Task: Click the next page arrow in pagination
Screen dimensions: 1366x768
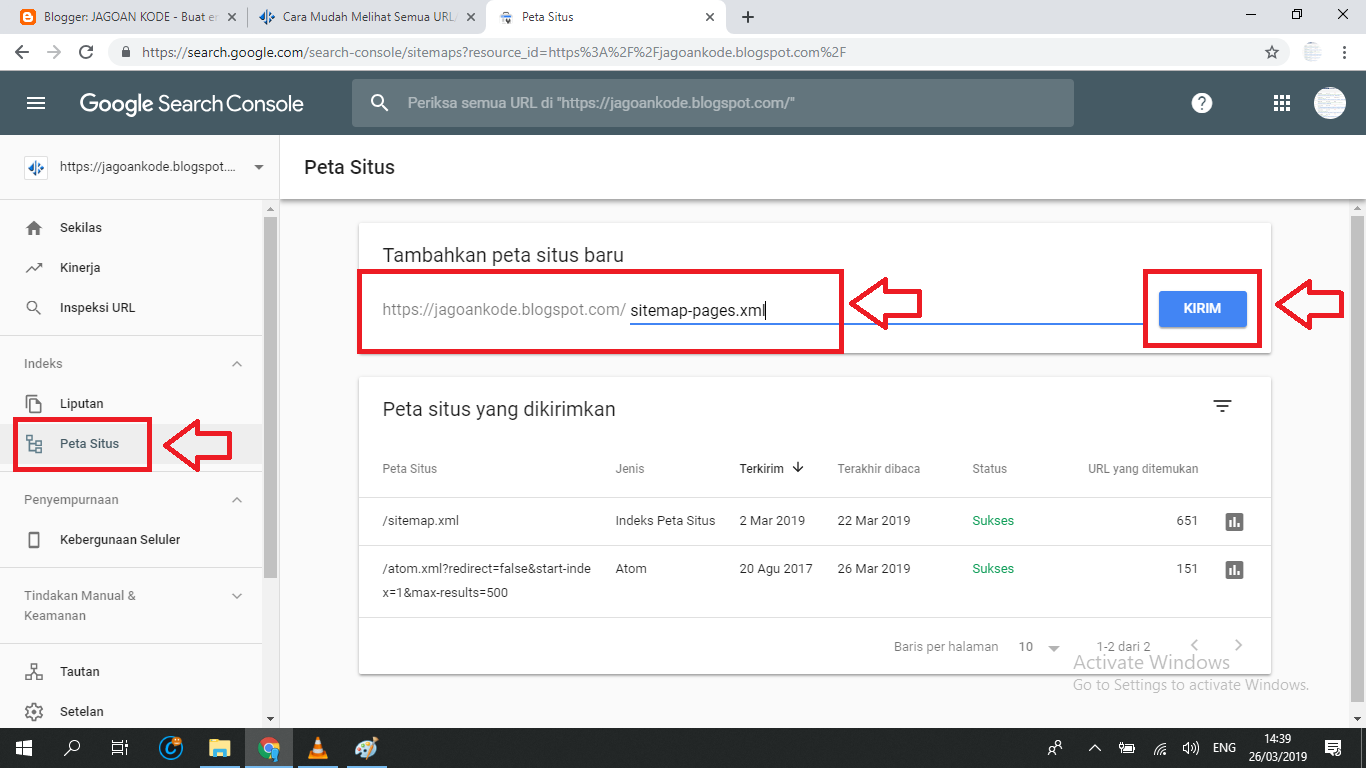Action: [1238, 645]
